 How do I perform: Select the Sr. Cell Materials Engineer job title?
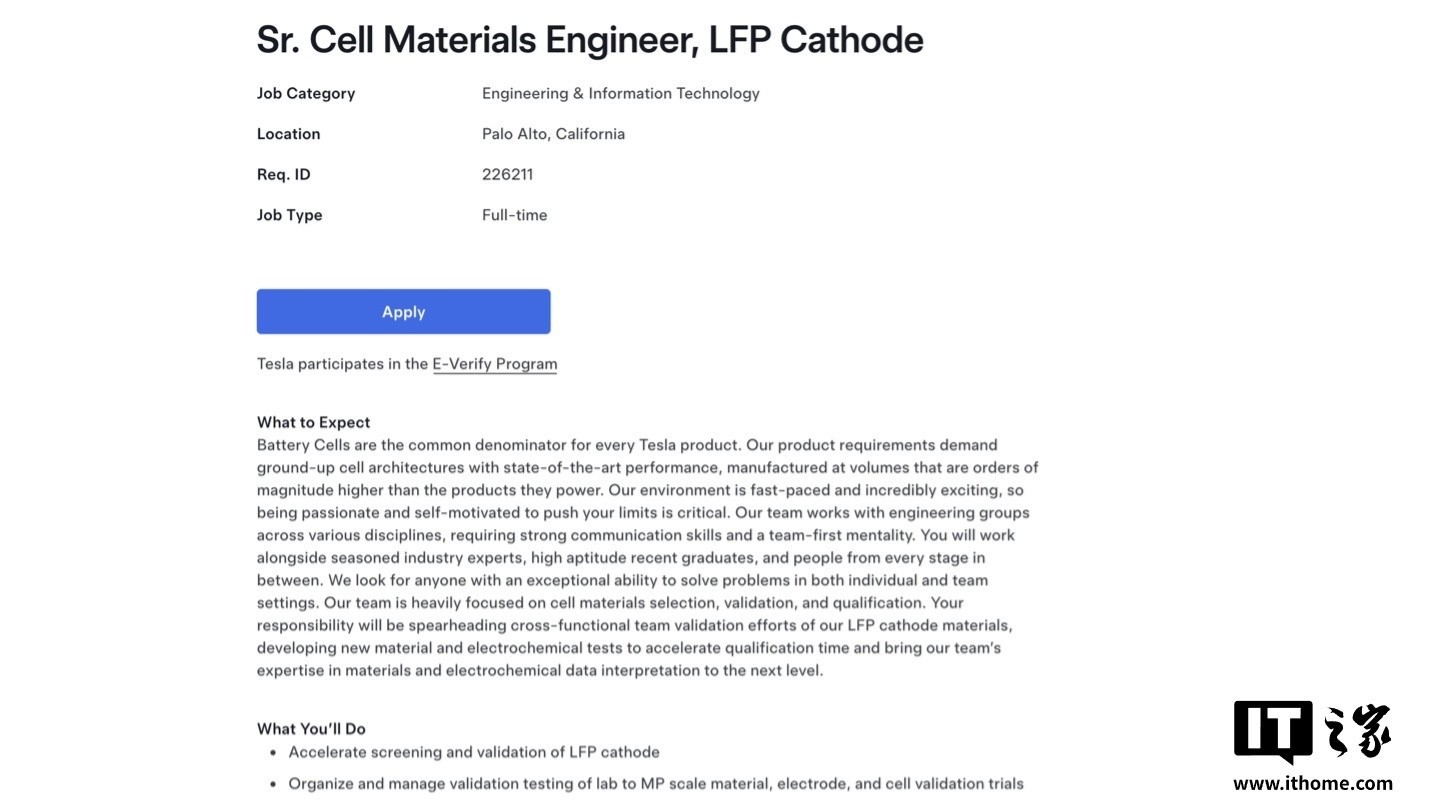590,40
